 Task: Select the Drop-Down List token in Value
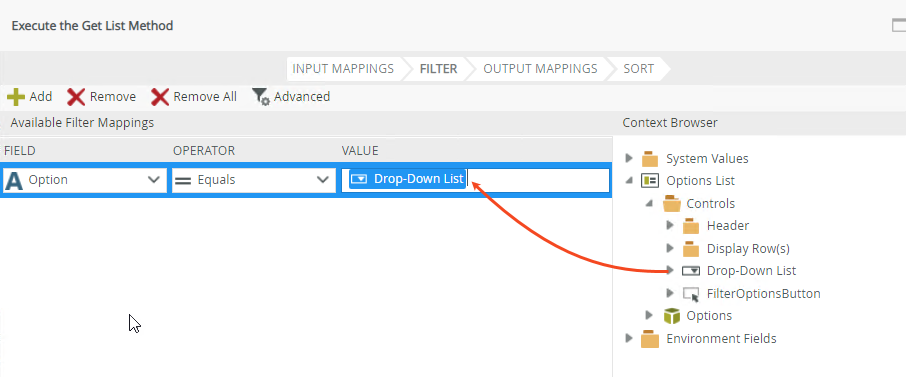pos(407,180)
